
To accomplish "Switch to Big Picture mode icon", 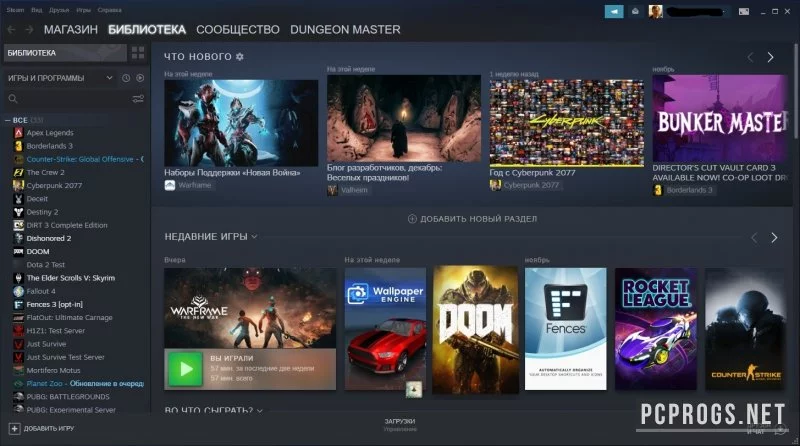I will 744,11.
